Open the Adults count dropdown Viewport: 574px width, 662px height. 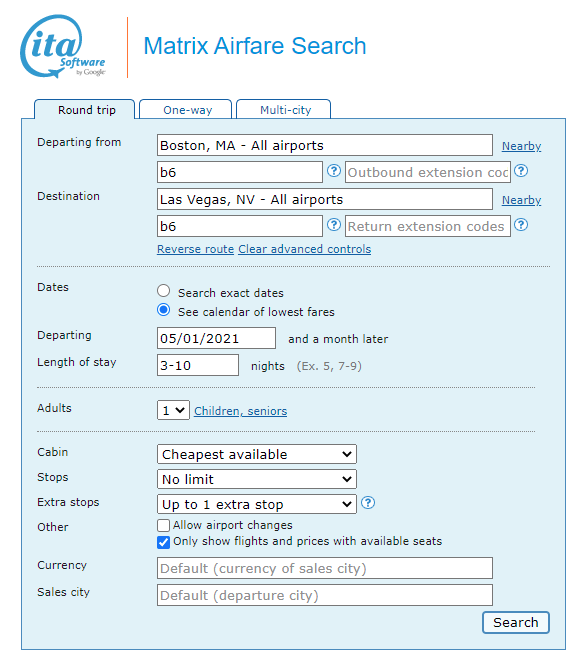[173, 410]
